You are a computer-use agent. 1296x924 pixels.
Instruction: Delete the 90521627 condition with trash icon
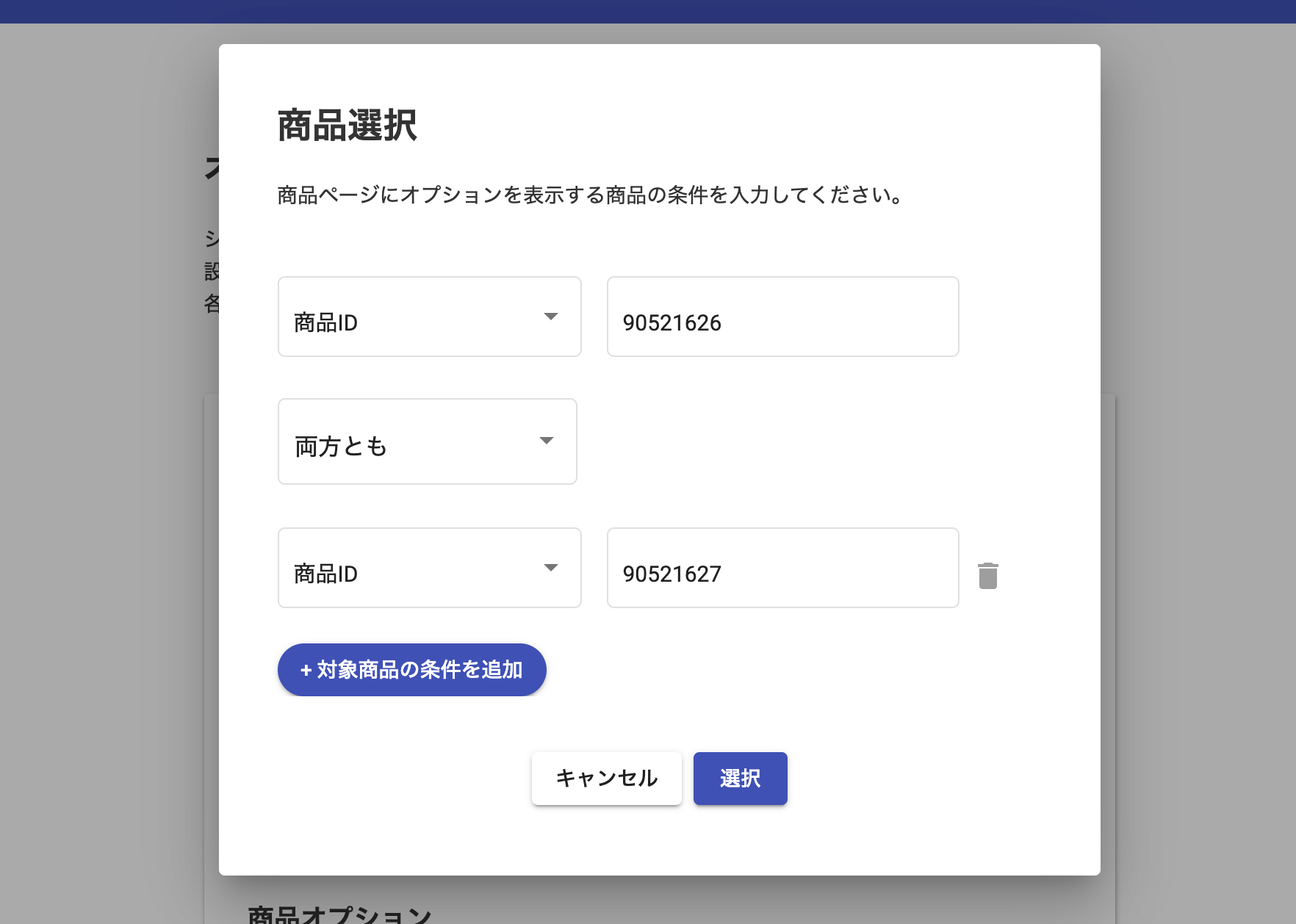pyautogui.click(x=988, y=575)
